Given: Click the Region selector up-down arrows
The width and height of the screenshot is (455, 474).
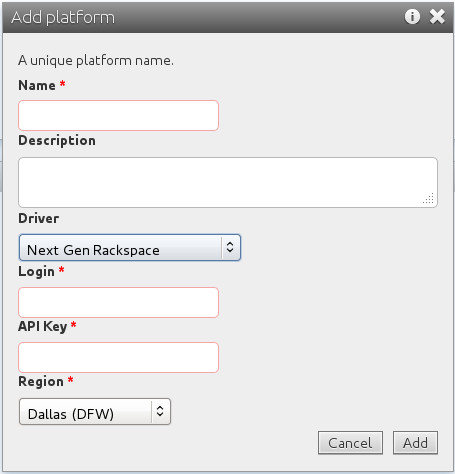Looking at the screenshot, I should (160, 411).
